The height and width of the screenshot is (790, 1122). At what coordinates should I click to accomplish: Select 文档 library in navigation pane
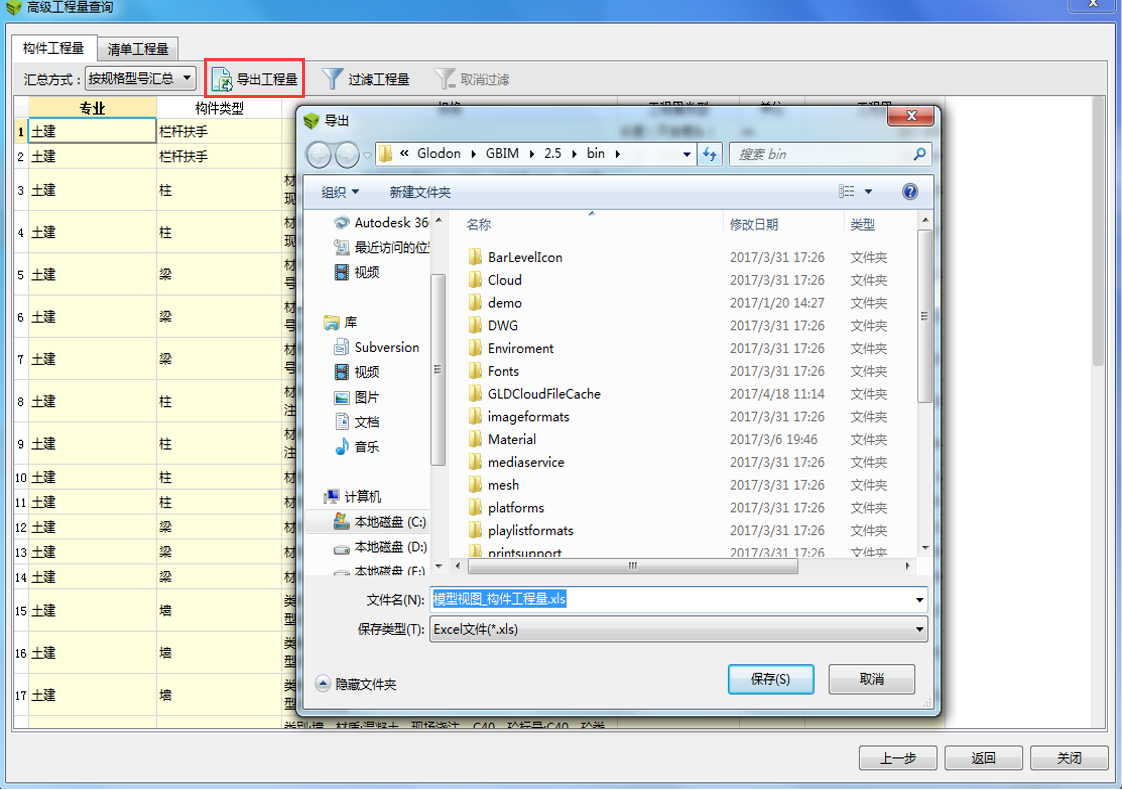(x=356, y=422)
